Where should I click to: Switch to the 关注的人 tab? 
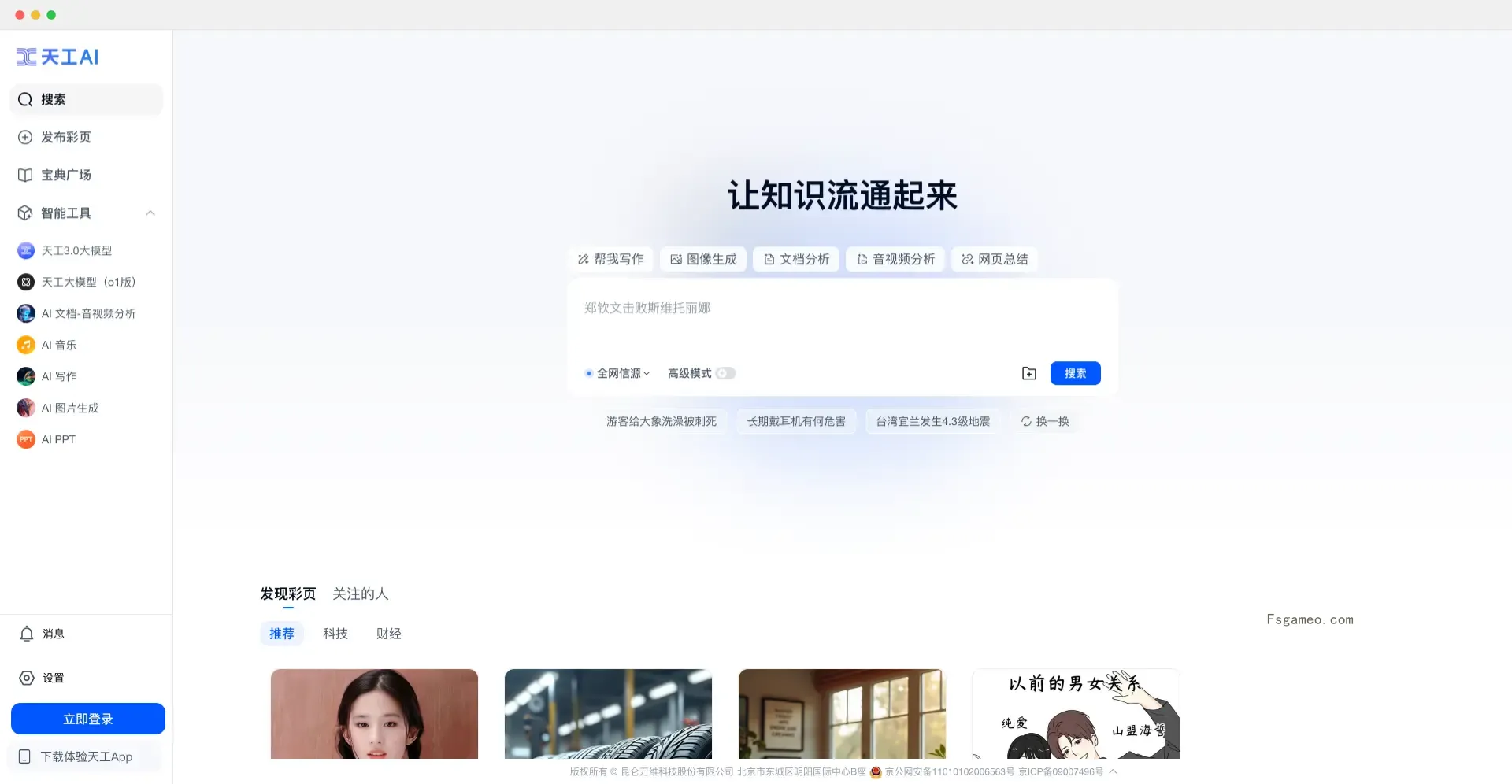tap(361, 594)
